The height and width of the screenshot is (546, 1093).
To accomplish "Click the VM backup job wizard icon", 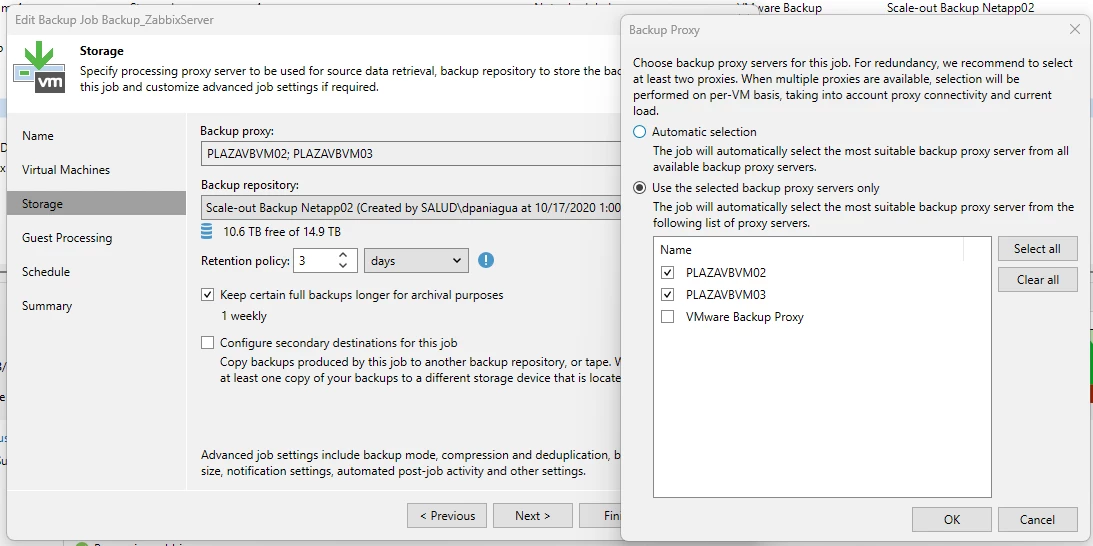I will (x=39, y=66).
